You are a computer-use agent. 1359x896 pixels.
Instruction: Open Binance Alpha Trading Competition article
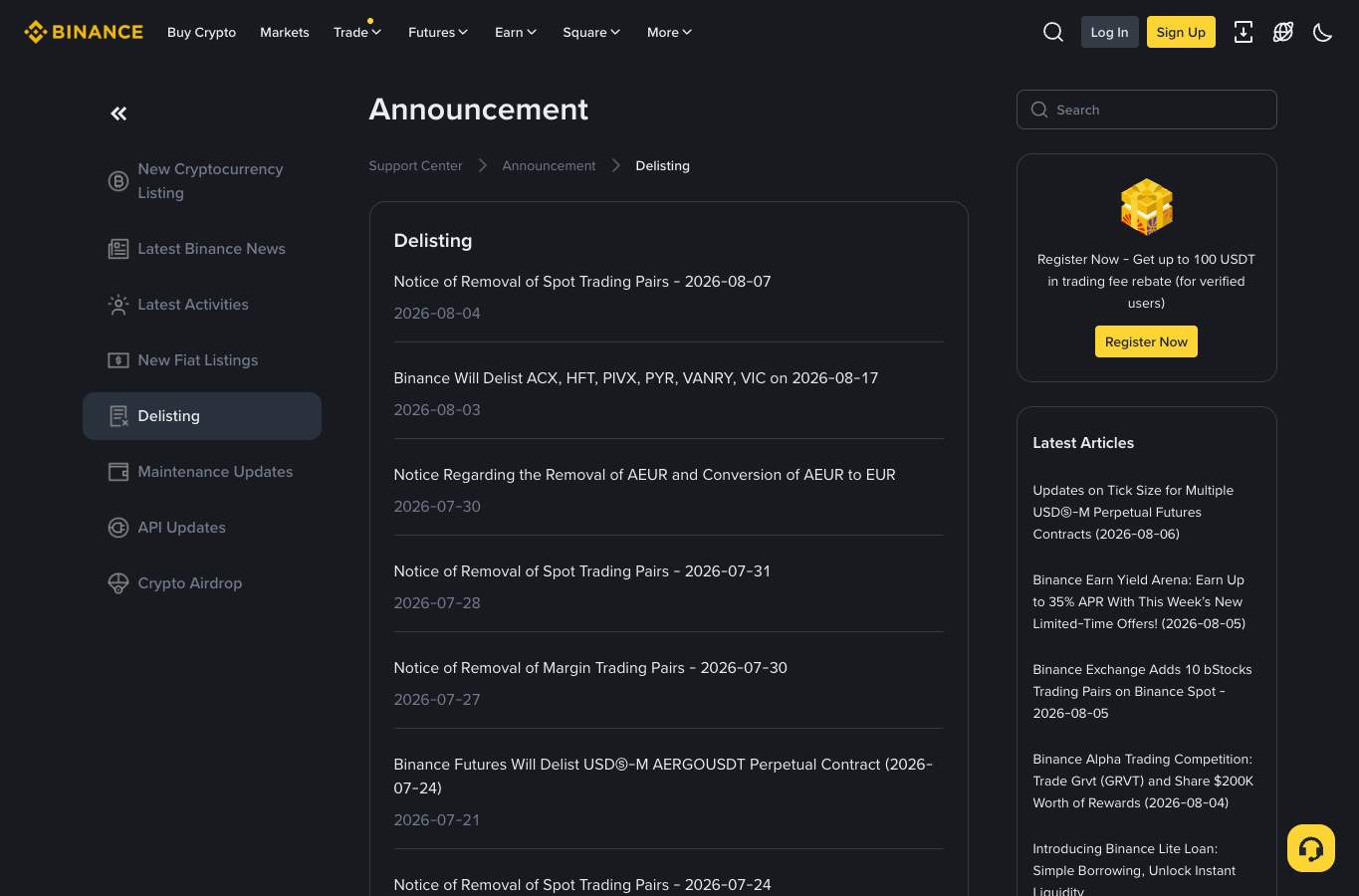(1143, 781)
